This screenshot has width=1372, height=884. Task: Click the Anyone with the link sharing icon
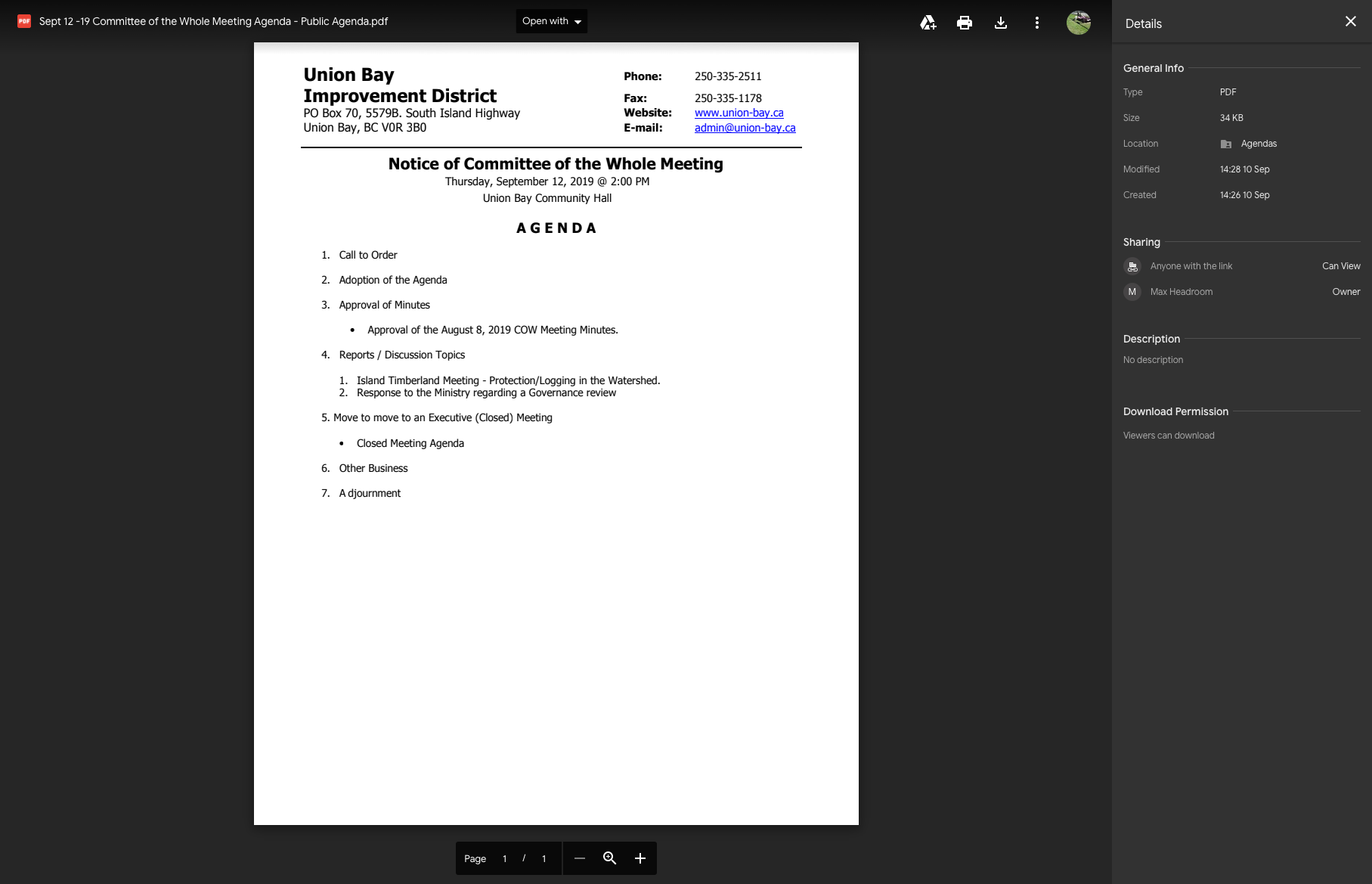point(1132,266)
